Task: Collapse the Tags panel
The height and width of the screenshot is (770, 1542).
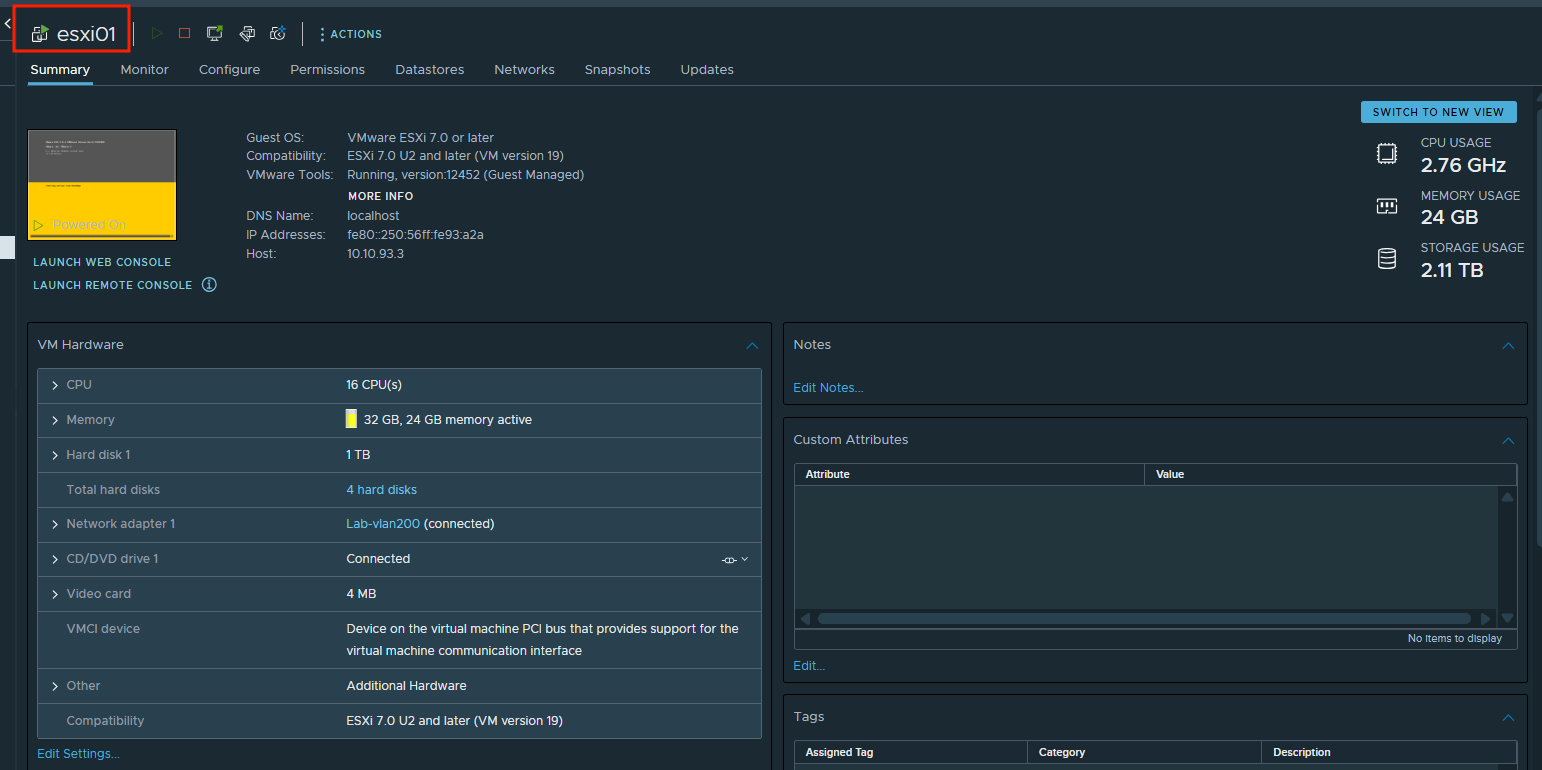Action: 1508,717
